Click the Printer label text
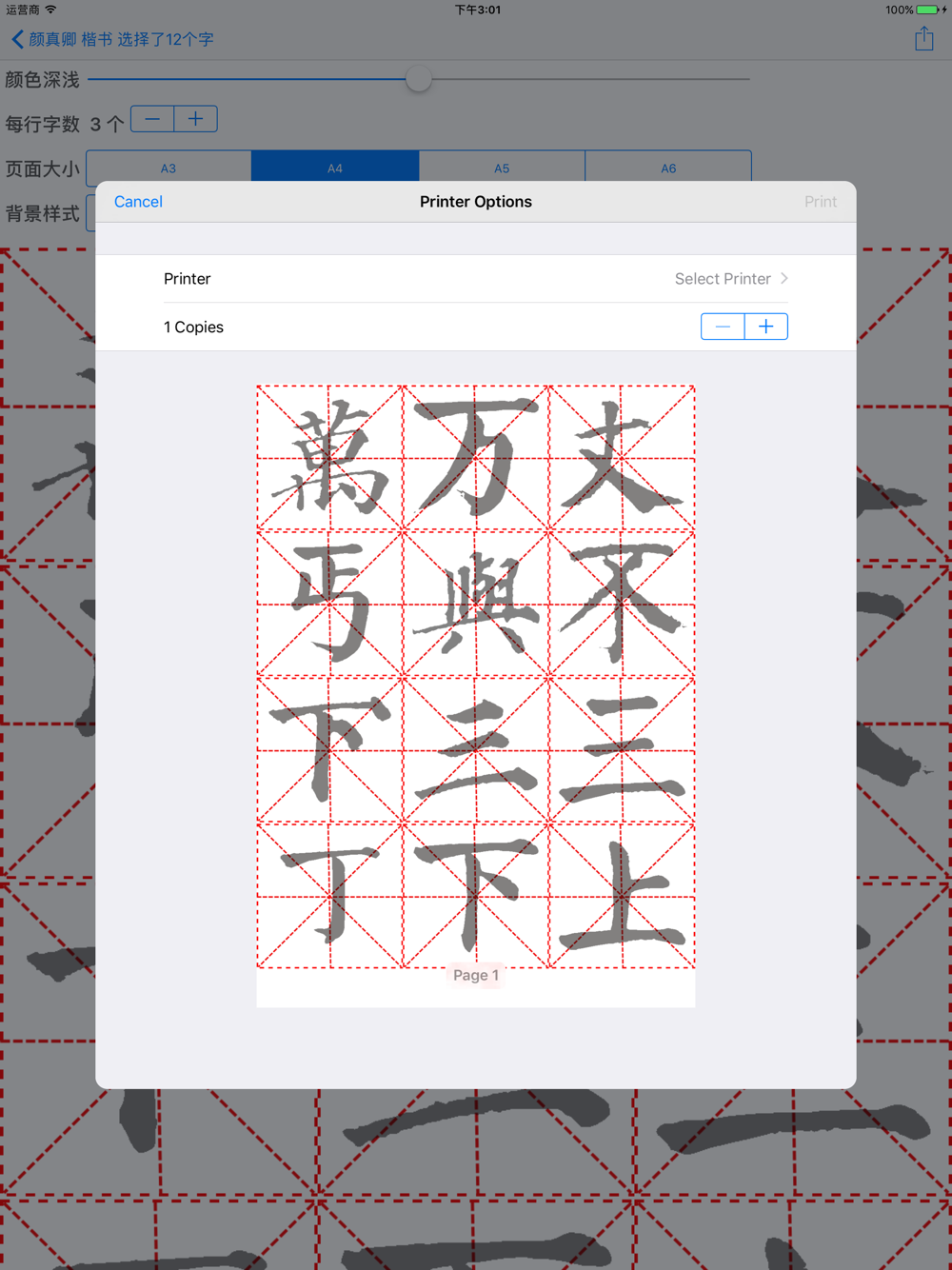The image size is (952, 1270). [187, 279]
